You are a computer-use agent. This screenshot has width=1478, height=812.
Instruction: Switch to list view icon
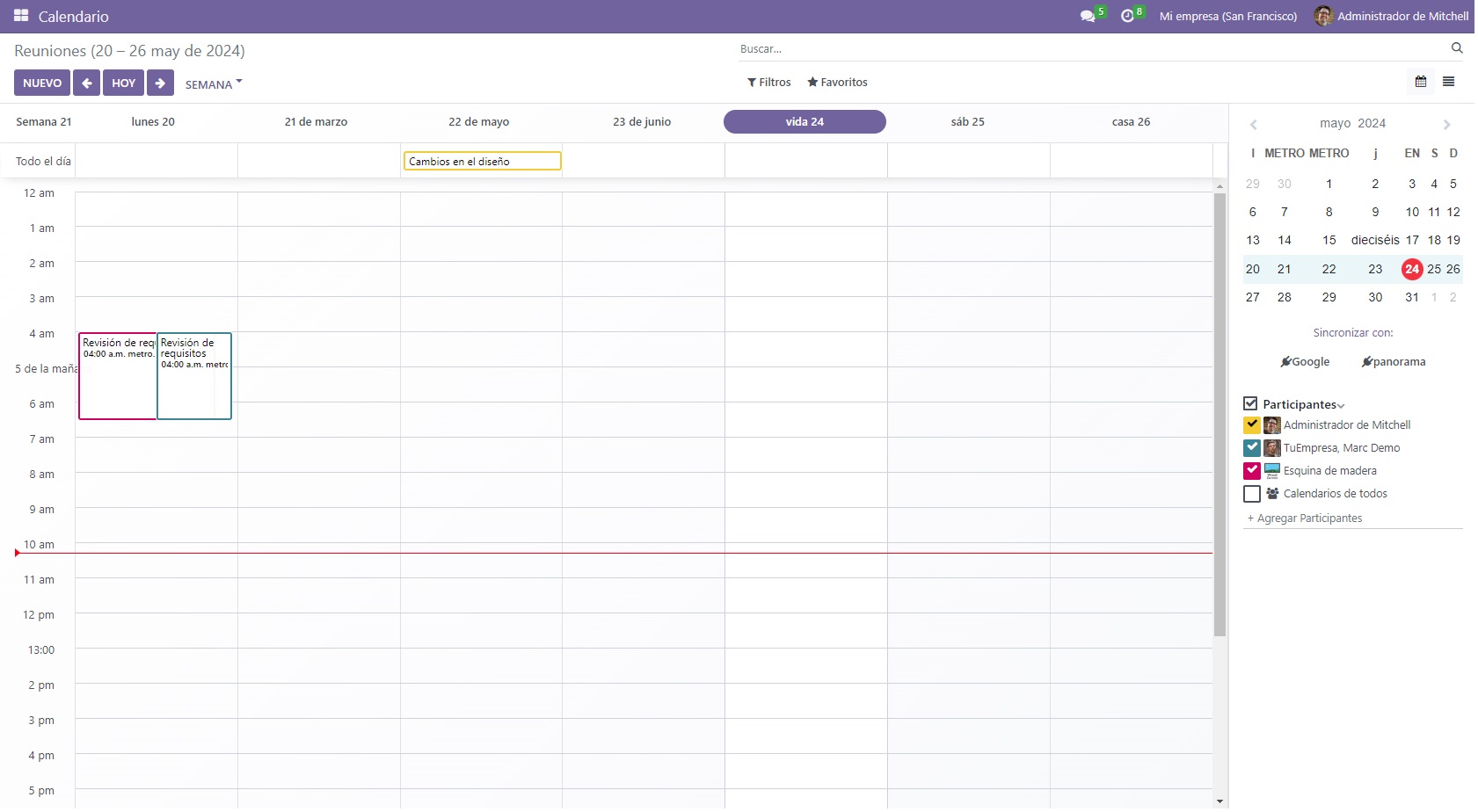click(x=1449, y=82)
